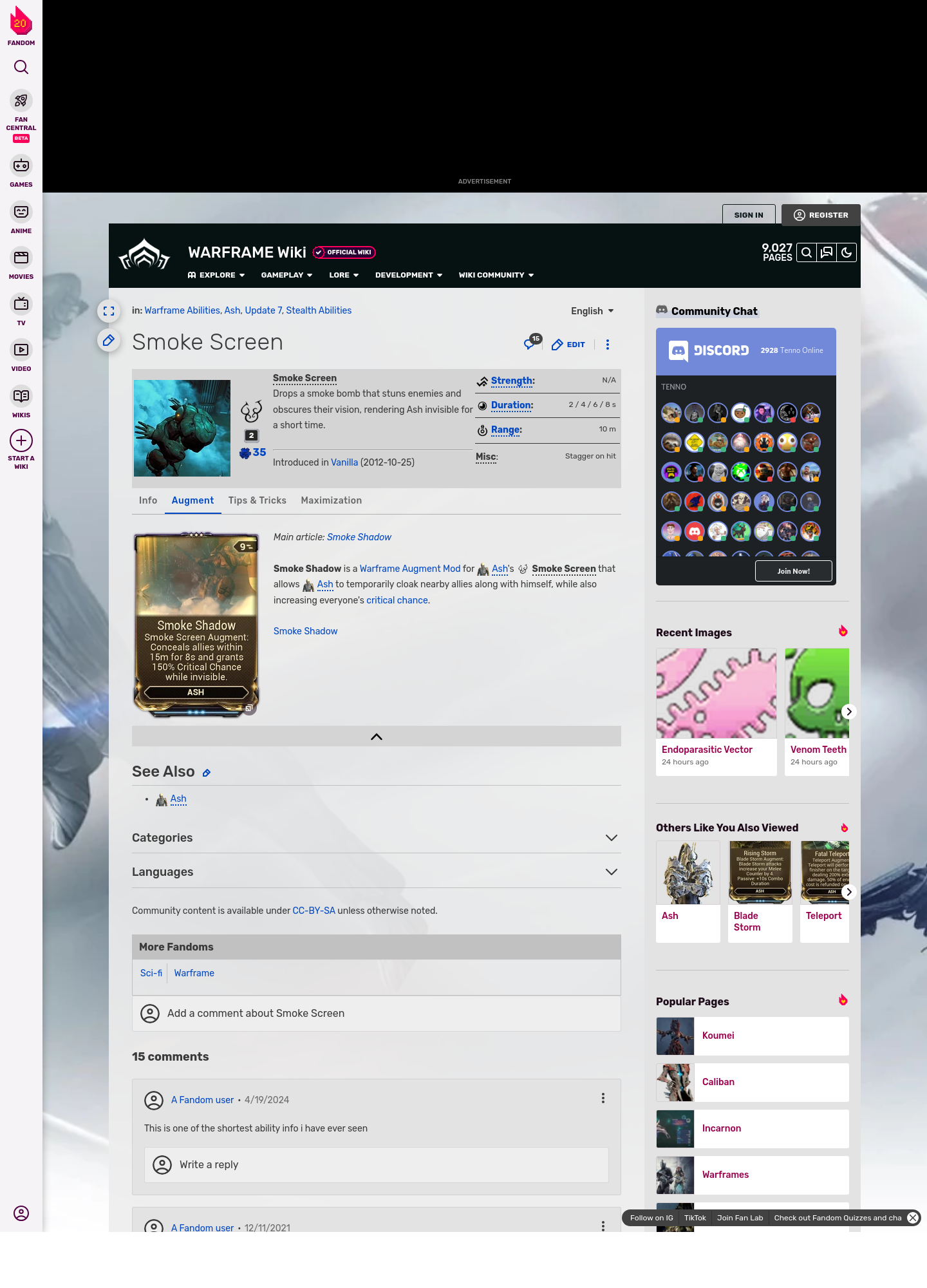Expand the Languages section
The width and height of the screenshot is (927, 1288).
pos(377,872)
